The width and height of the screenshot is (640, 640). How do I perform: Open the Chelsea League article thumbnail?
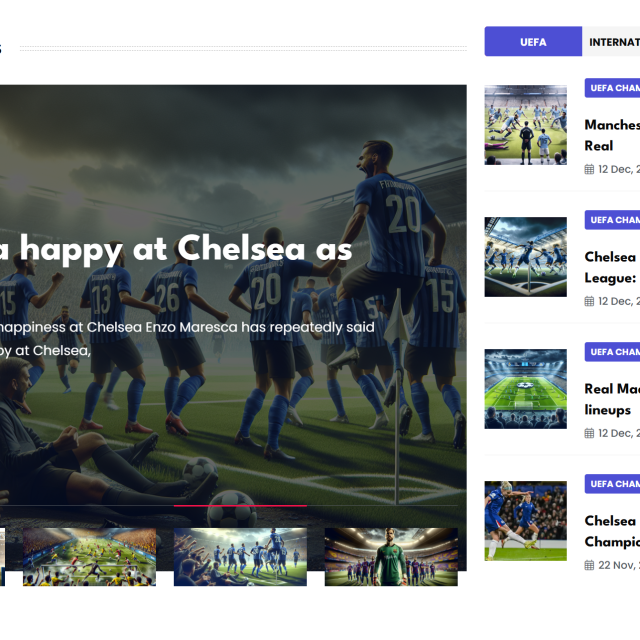(525, 257)
